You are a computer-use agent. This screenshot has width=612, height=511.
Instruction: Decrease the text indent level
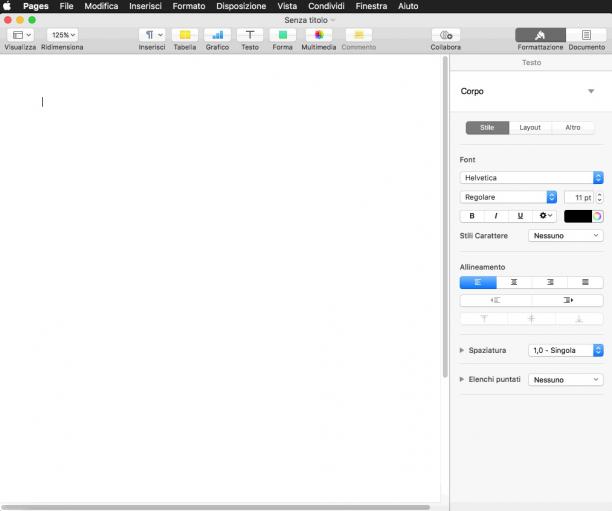tap(496, 300)
